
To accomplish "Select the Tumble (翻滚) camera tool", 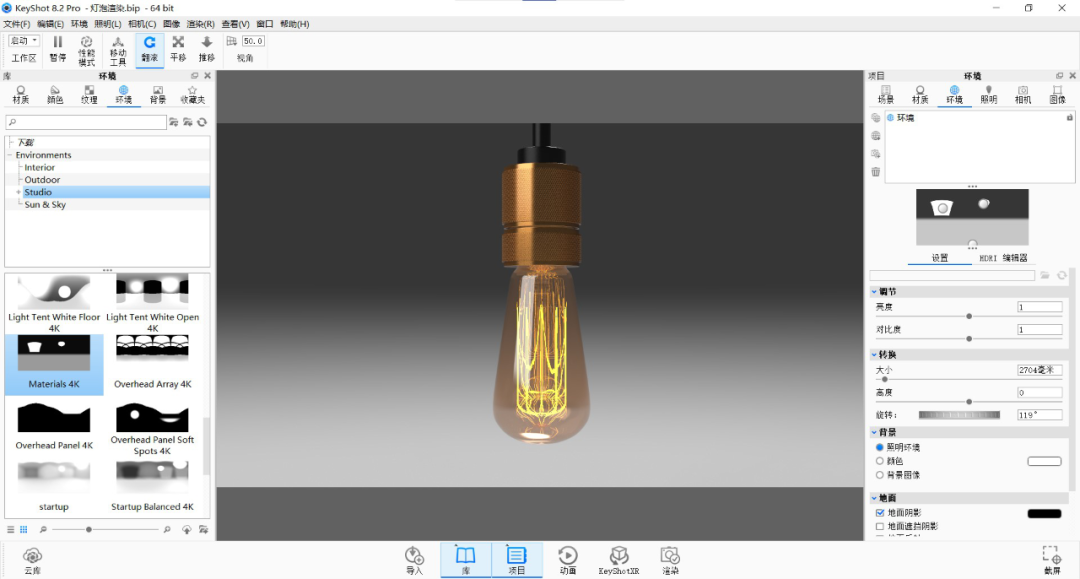I will [149, 50].
